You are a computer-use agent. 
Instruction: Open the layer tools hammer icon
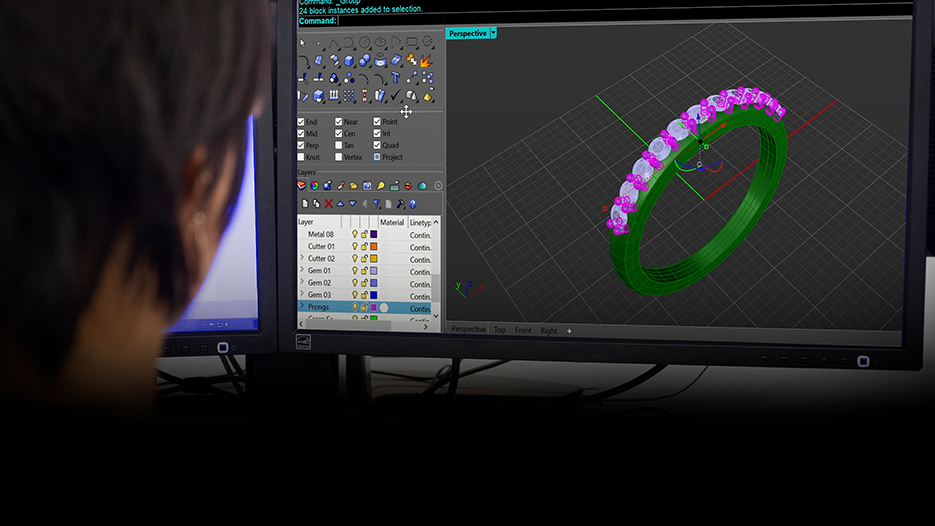point(400,203)
